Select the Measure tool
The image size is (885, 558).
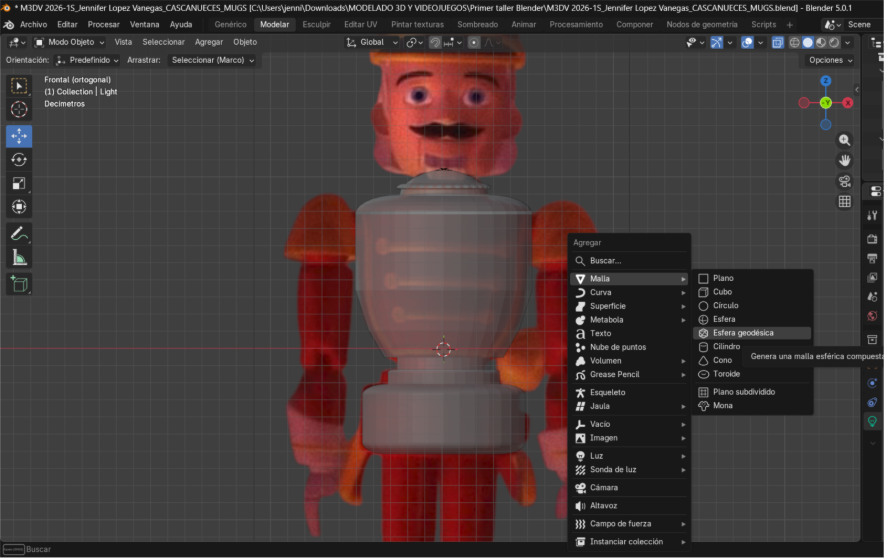pyautogui.click(x=19, y=257)
